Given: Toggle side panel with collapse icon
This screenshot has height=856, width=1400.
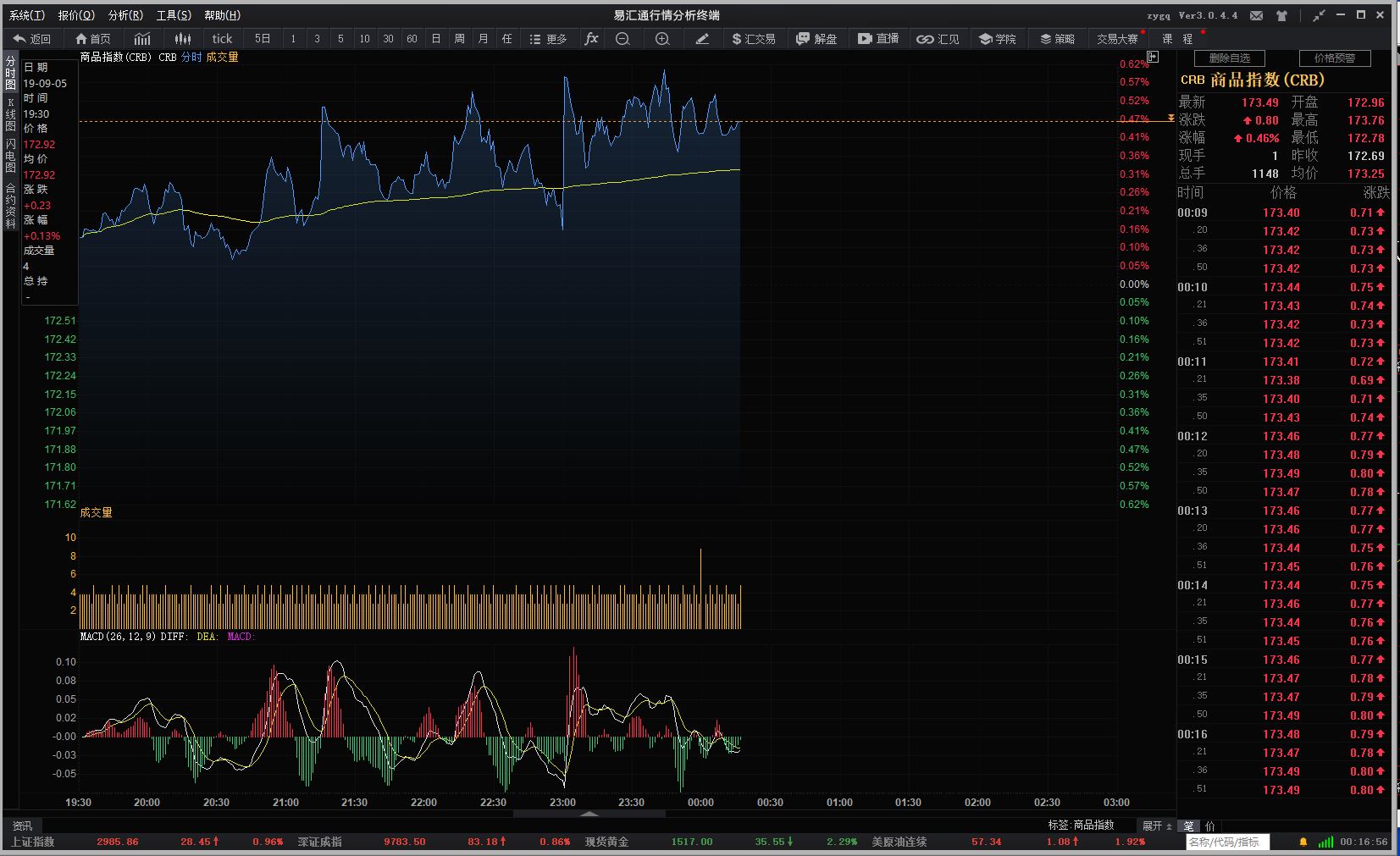Looking at the screenshot, I should [x=1152, y=57].
